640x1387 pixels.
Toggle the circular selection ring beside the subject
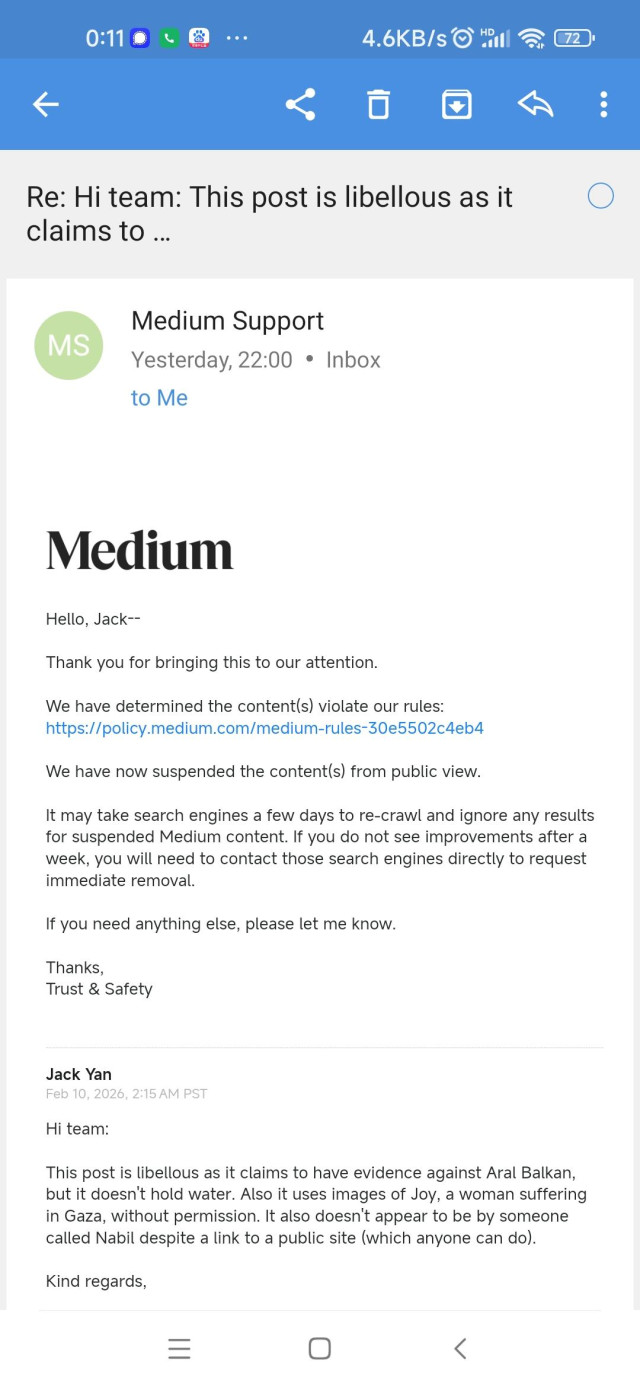(600, 196)
